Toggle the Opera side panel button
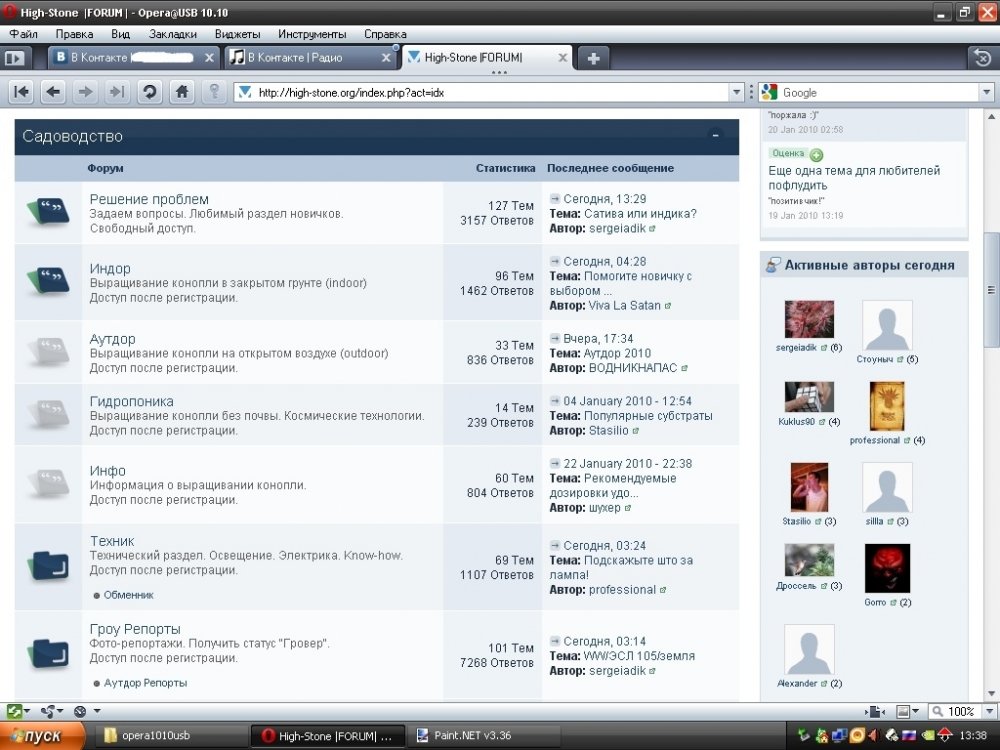 tap(14, 58)
